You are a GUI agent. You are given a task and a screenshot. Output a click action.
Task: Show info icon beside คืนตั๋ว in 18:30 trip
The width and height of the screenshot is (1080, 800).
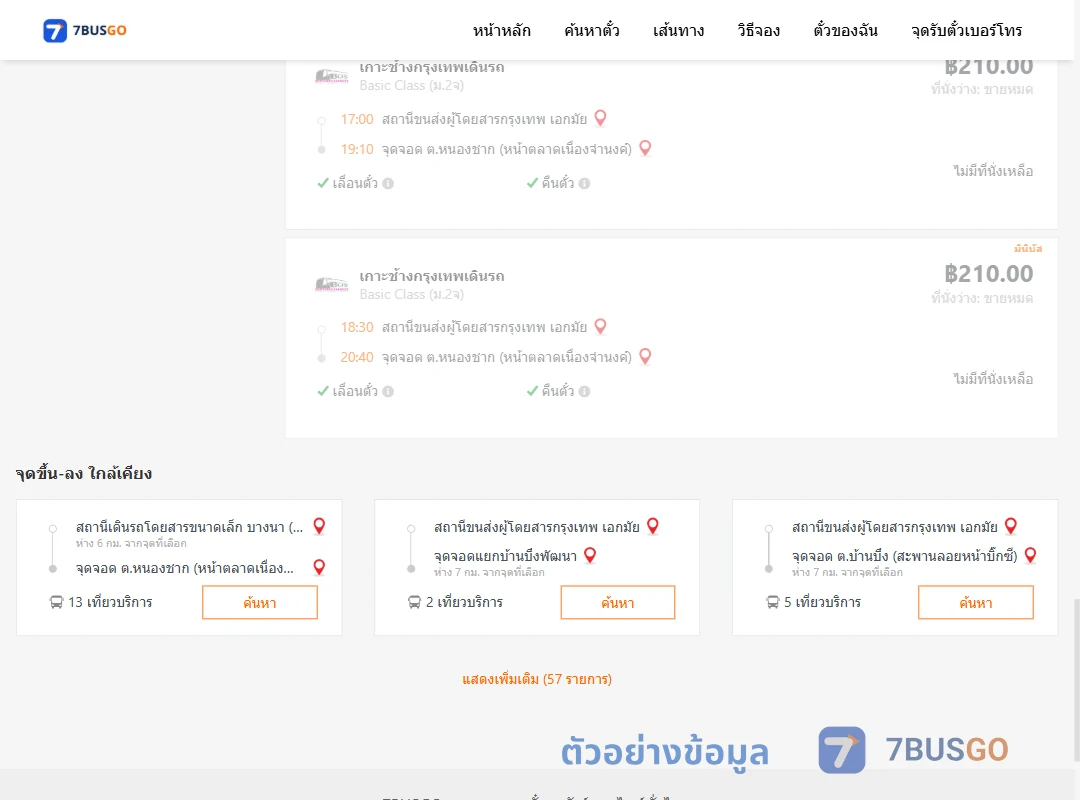[x=584, y=391]
